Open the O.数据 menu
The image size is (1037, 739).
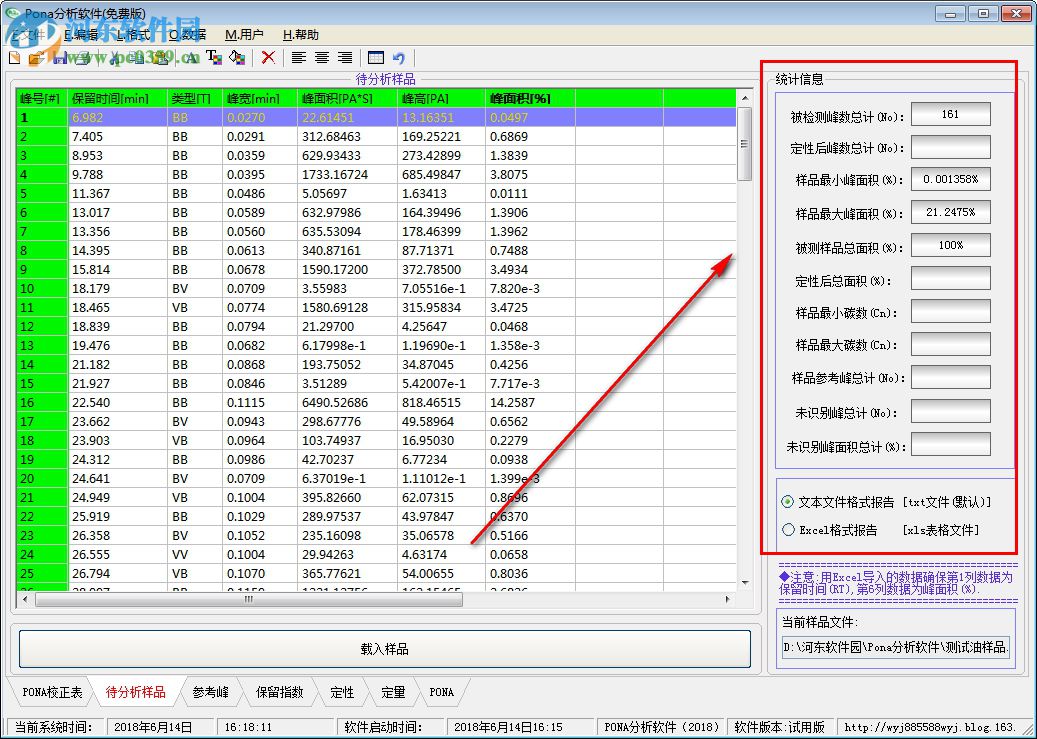click(x=187, y=35)
